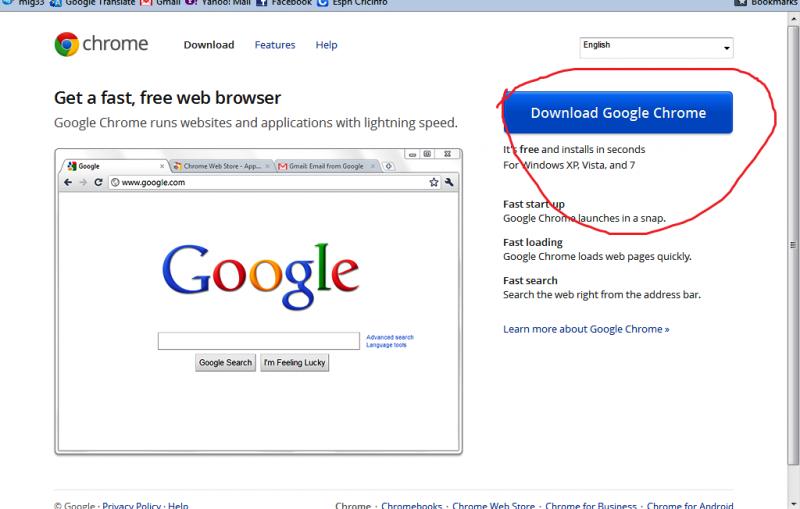Click the Google logo inside browser preview
Image resolution: width=800 pixels, height=509 pixels.
click(x=260, y=276)
